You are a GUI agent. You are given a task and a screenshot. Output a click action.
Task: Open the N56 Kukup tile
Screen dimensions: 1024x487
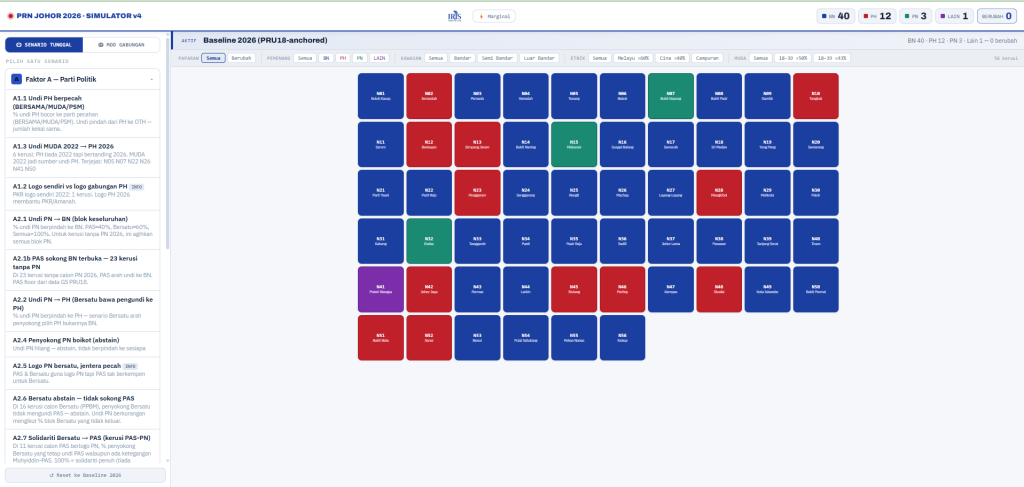pos(622,338)
